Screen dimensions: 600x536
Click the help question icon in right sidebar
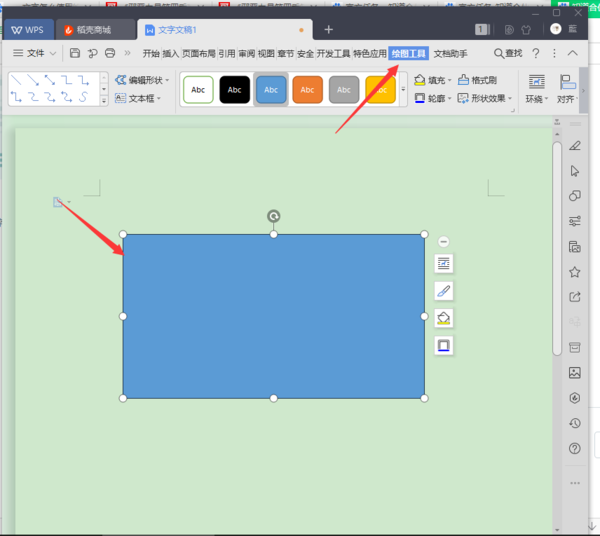(x=574, y=448)
